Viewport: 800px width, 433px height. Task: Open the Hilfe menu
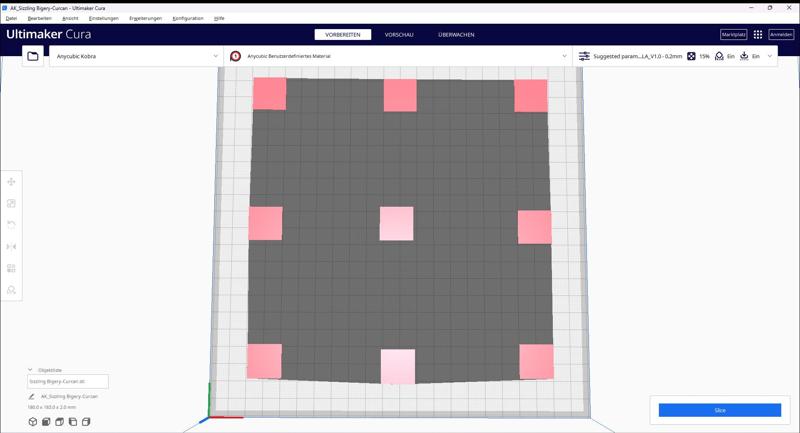(219, 18)
